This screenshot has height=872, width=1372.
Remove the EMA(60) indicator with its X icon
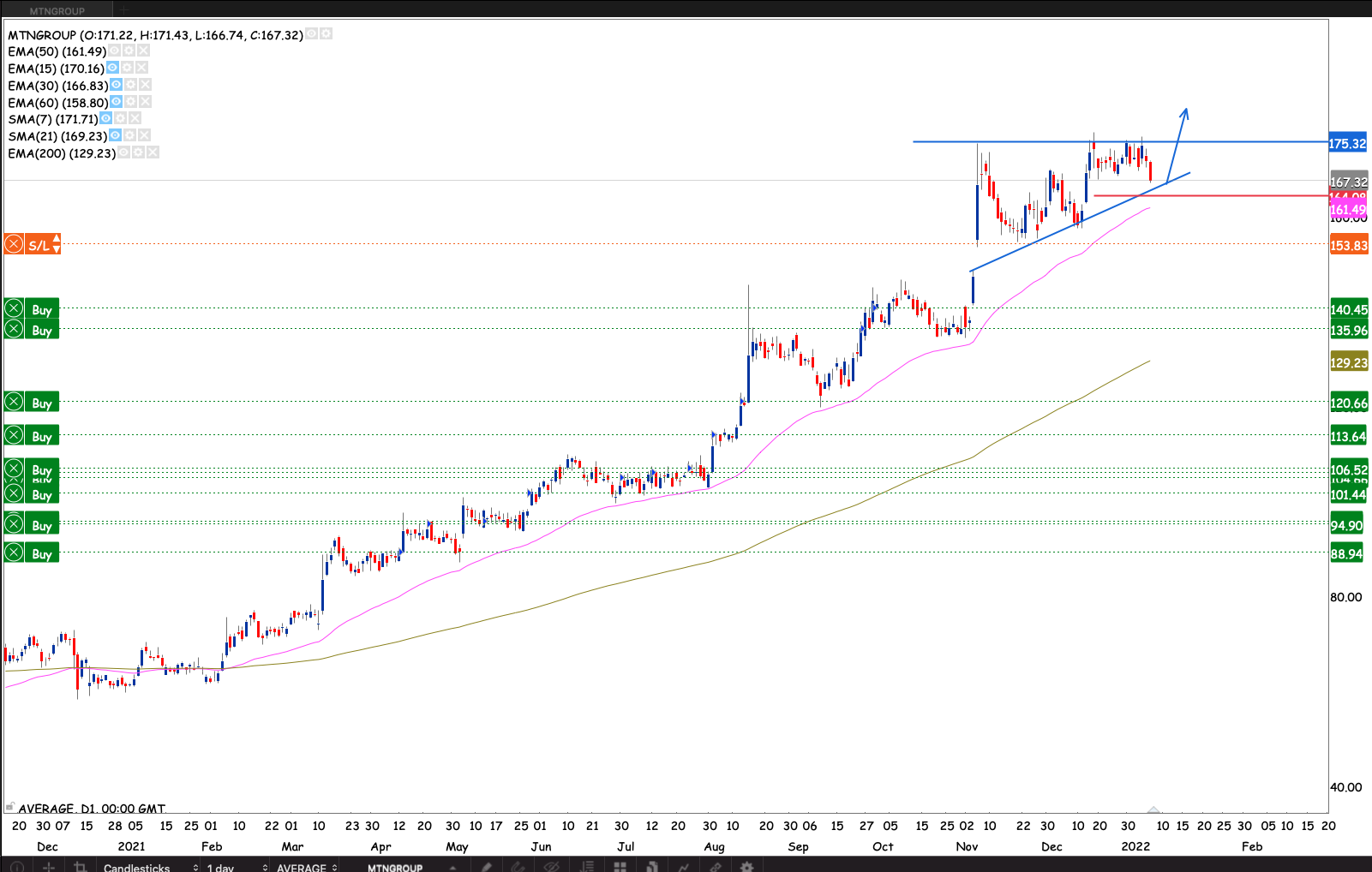pyautogui.click(x=145, y=102)
